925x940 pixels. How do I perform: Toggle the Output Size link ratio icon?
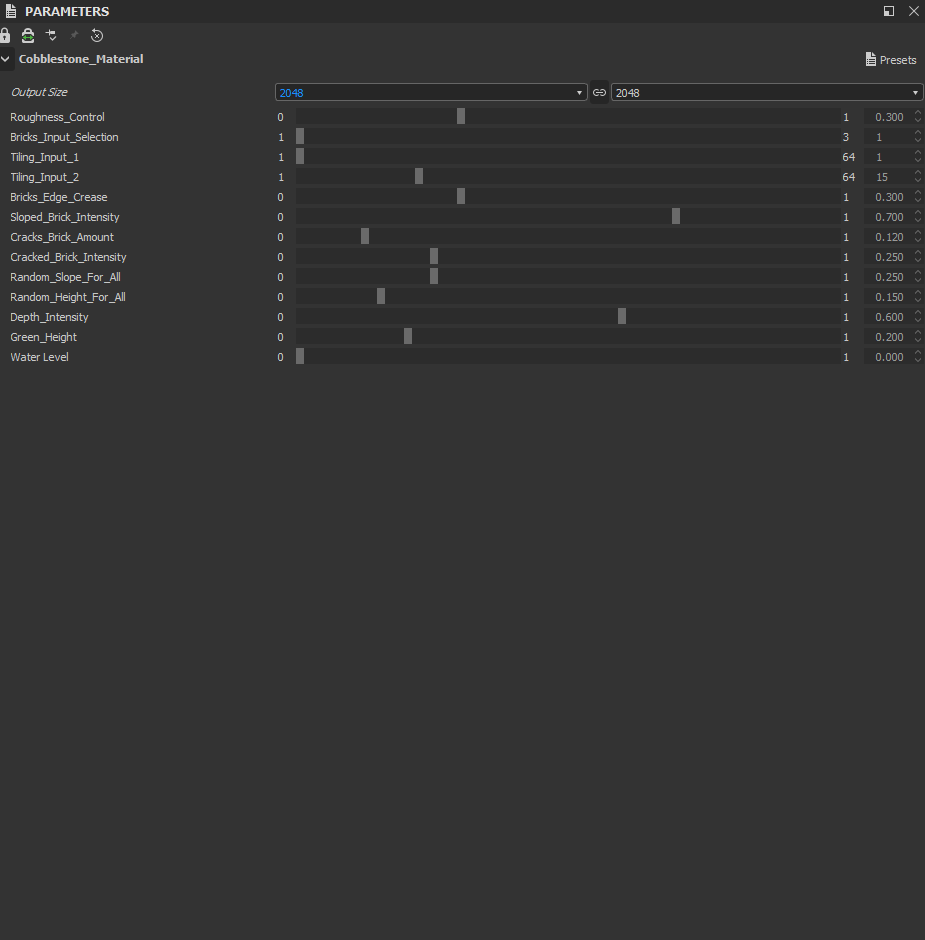tap(599, 92)
